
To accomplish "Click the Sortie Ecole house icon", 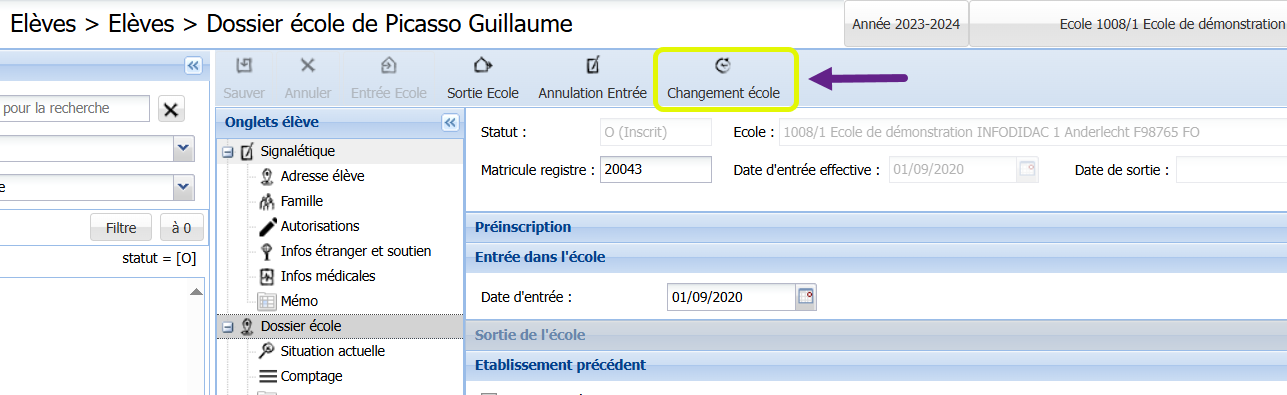I will click(483, 66).
